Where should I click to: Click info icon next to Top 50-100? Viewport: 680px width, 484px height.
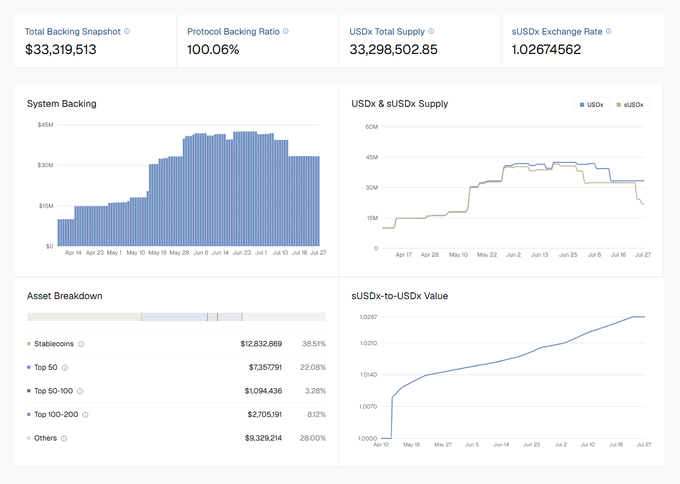[80, 391]
